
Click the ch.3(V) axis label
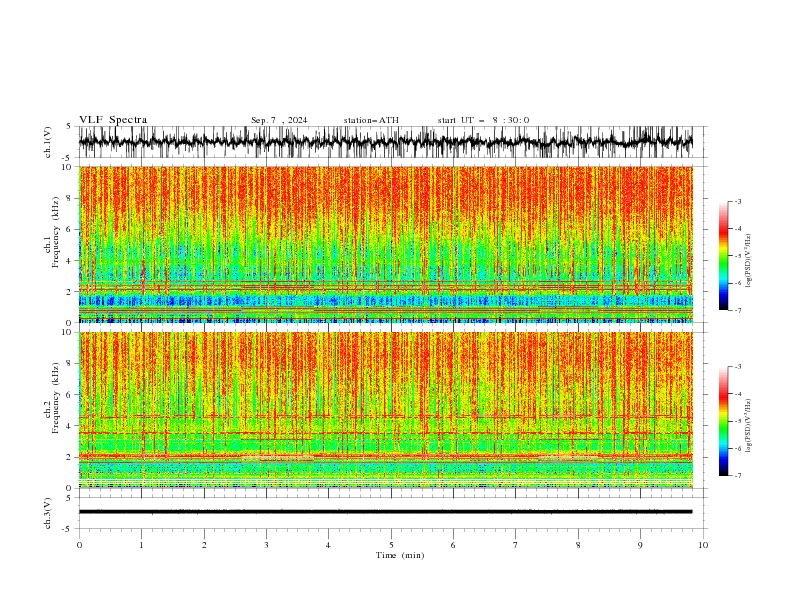(48, 513)
